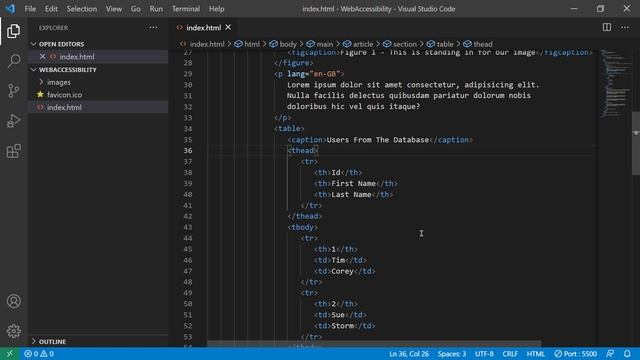Viewport: 640px width, 360px height.
Task: Expand the Outline section
Action: [x=33, y=341]
